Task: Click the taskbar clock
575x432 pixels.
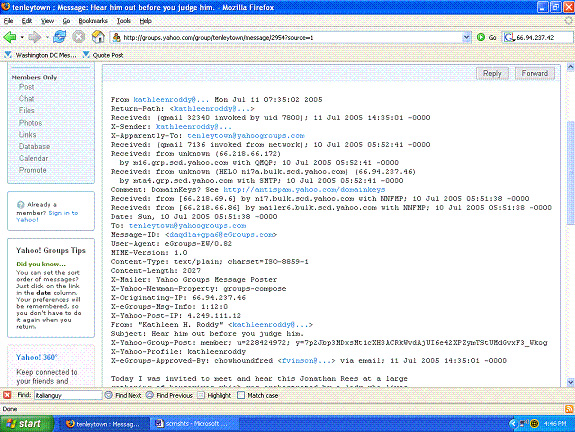Action: pos(555,424)
